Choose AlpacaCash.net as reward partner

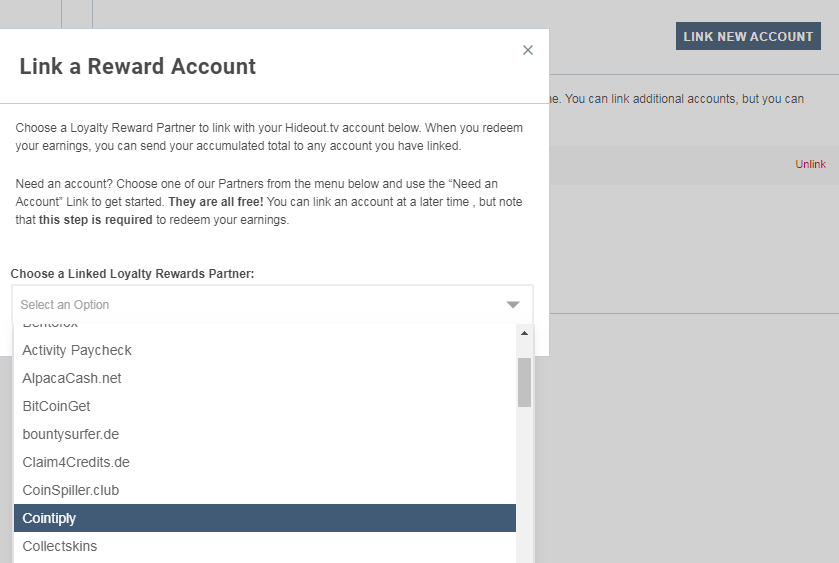72,378
